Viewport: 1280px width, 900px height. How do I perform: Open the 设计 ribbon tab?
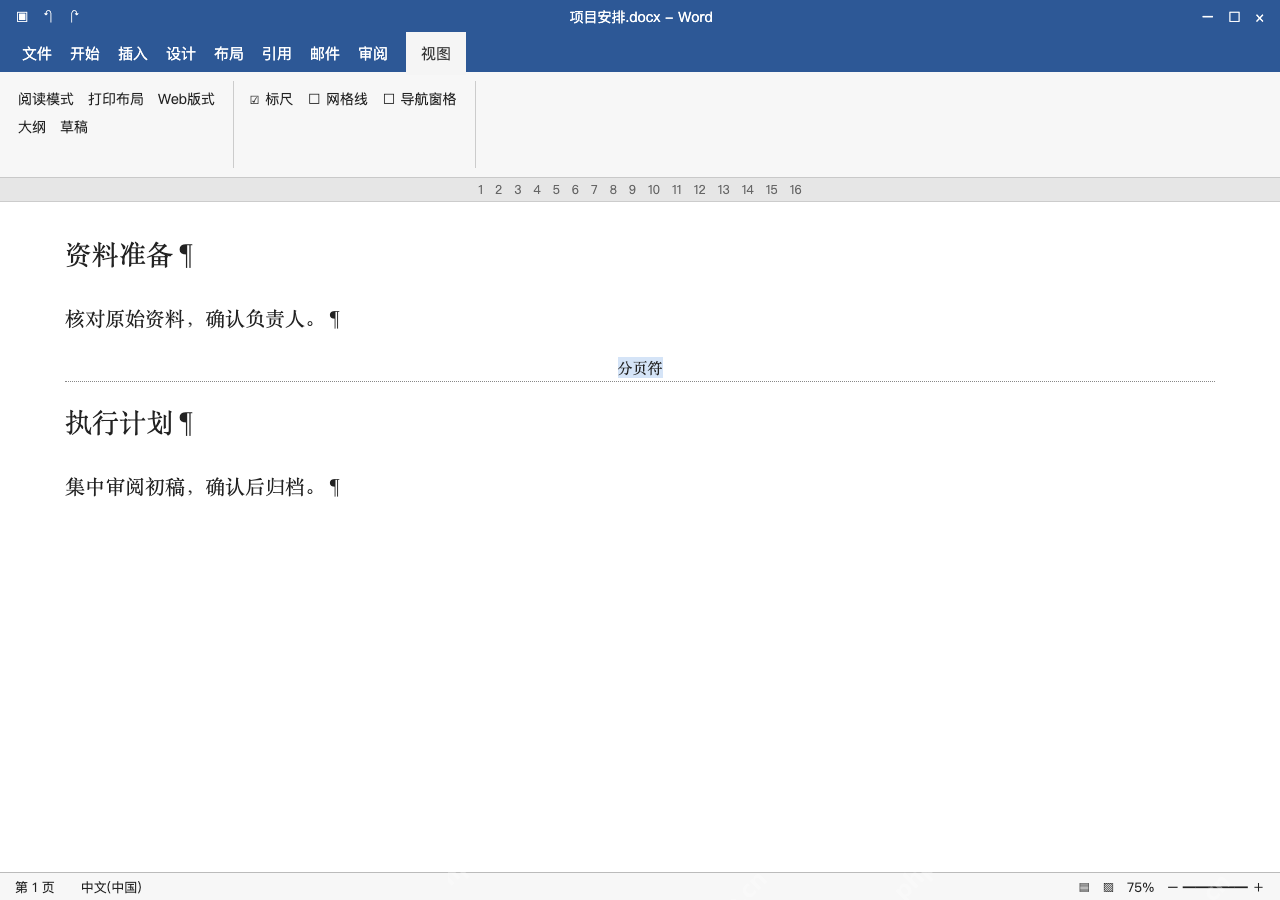click(x=181, y=54)
